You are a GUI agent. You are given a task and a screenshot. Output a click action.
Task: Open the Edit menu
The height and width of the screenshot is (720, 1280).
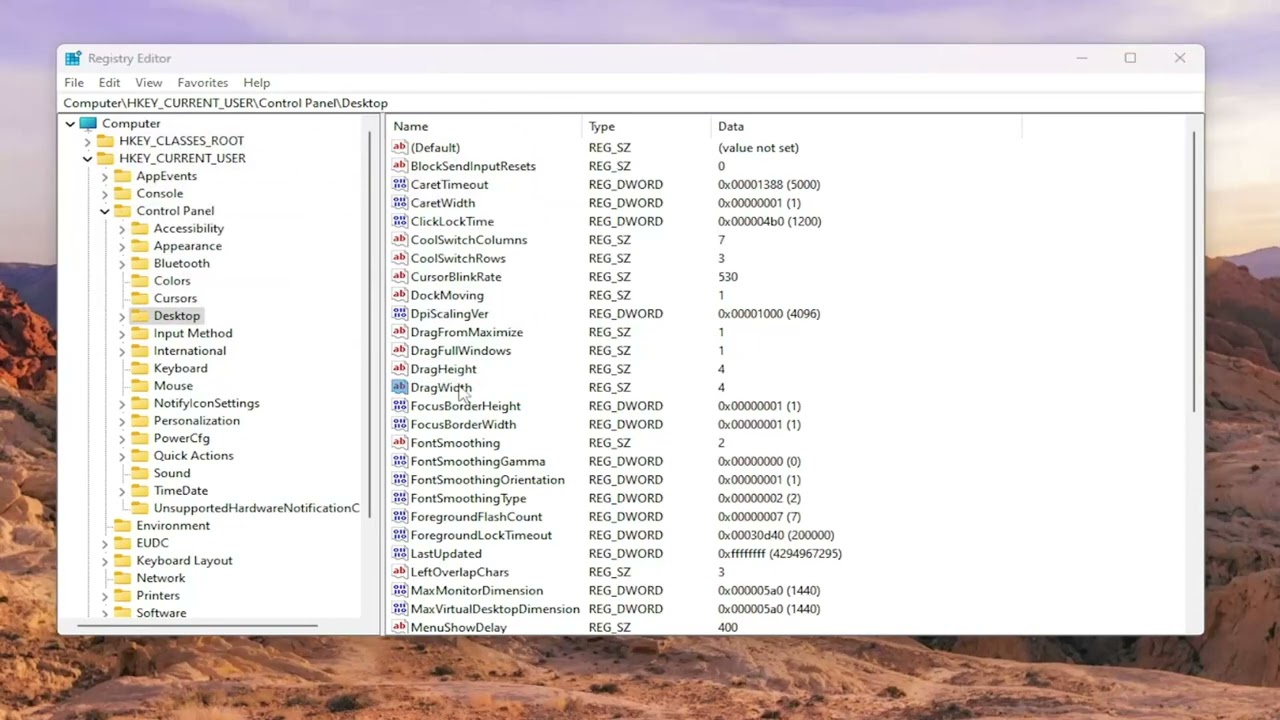(109, 83)
